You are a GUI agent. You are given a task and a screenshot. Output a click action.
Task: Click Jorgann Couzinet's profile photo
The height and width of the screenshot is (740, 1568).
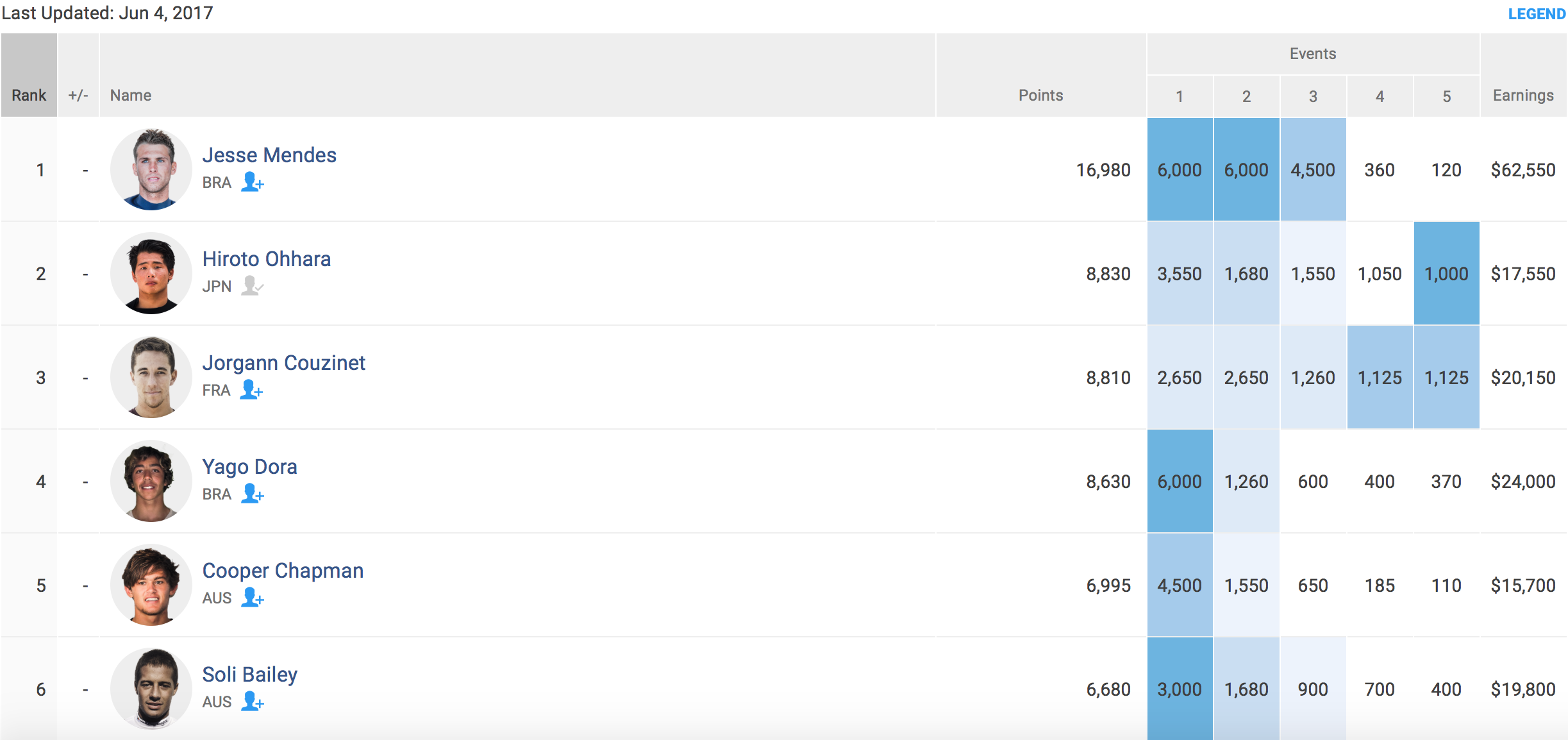click(151, 377)
